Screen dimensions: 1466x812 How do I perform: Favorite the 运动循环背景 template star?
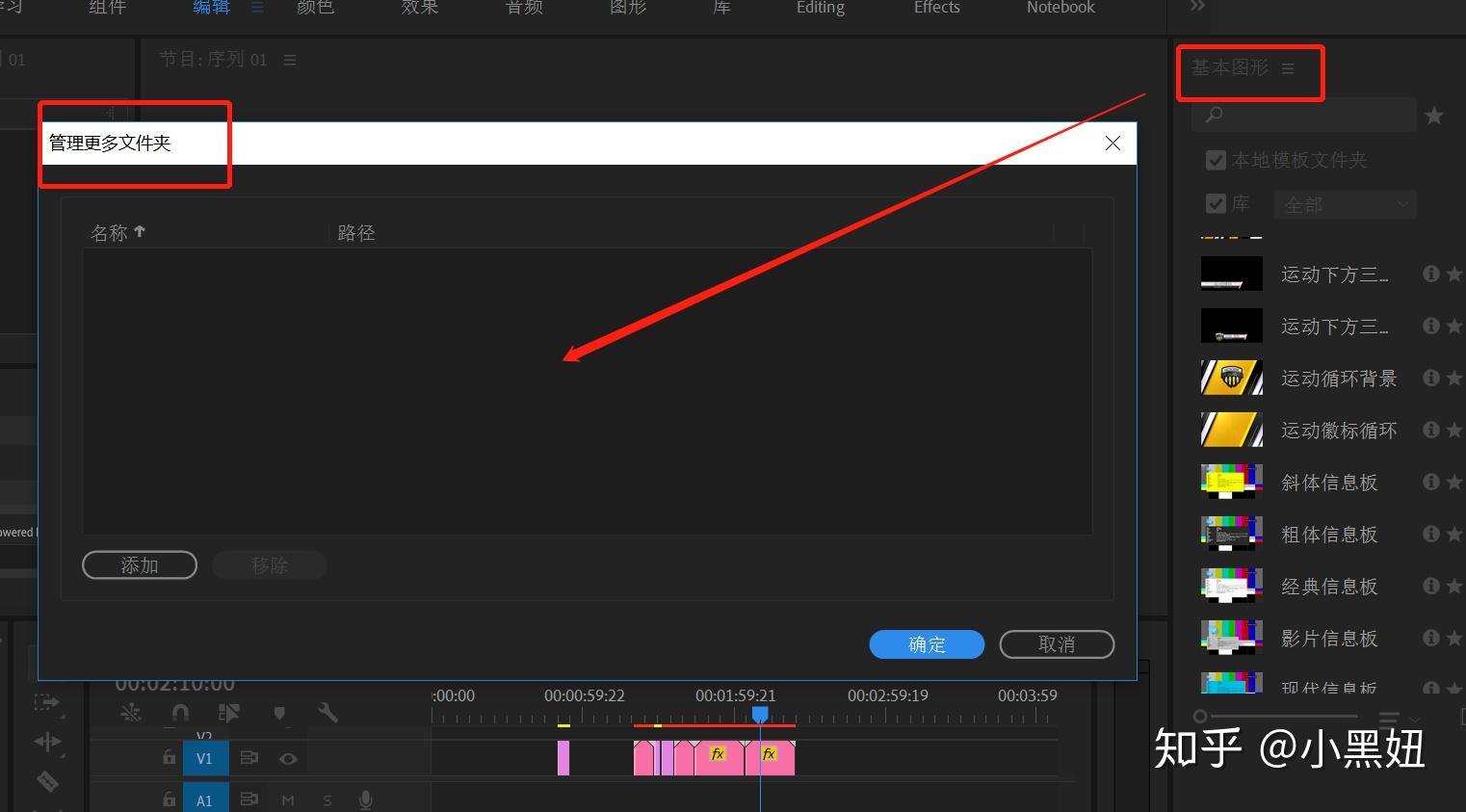[1454, 378]
